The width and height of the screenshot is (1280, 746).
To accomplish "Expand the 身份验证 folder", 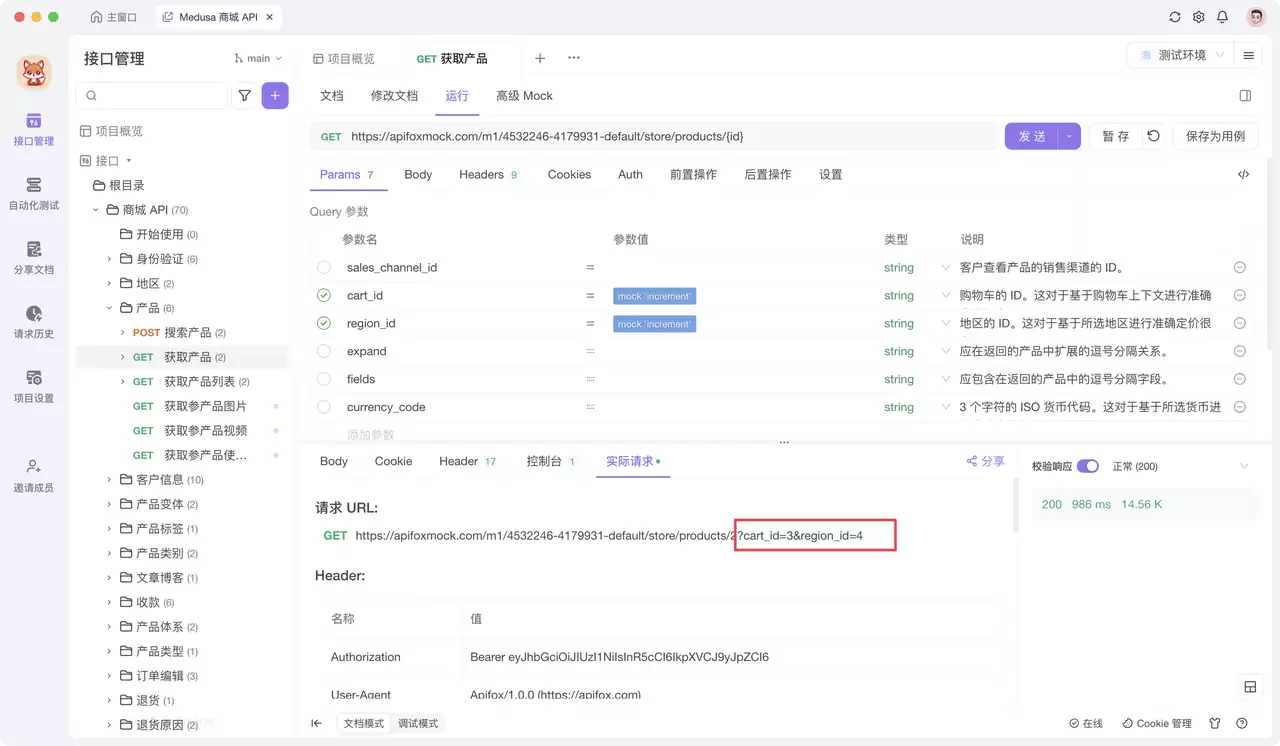I will click(x=109, y=259).
